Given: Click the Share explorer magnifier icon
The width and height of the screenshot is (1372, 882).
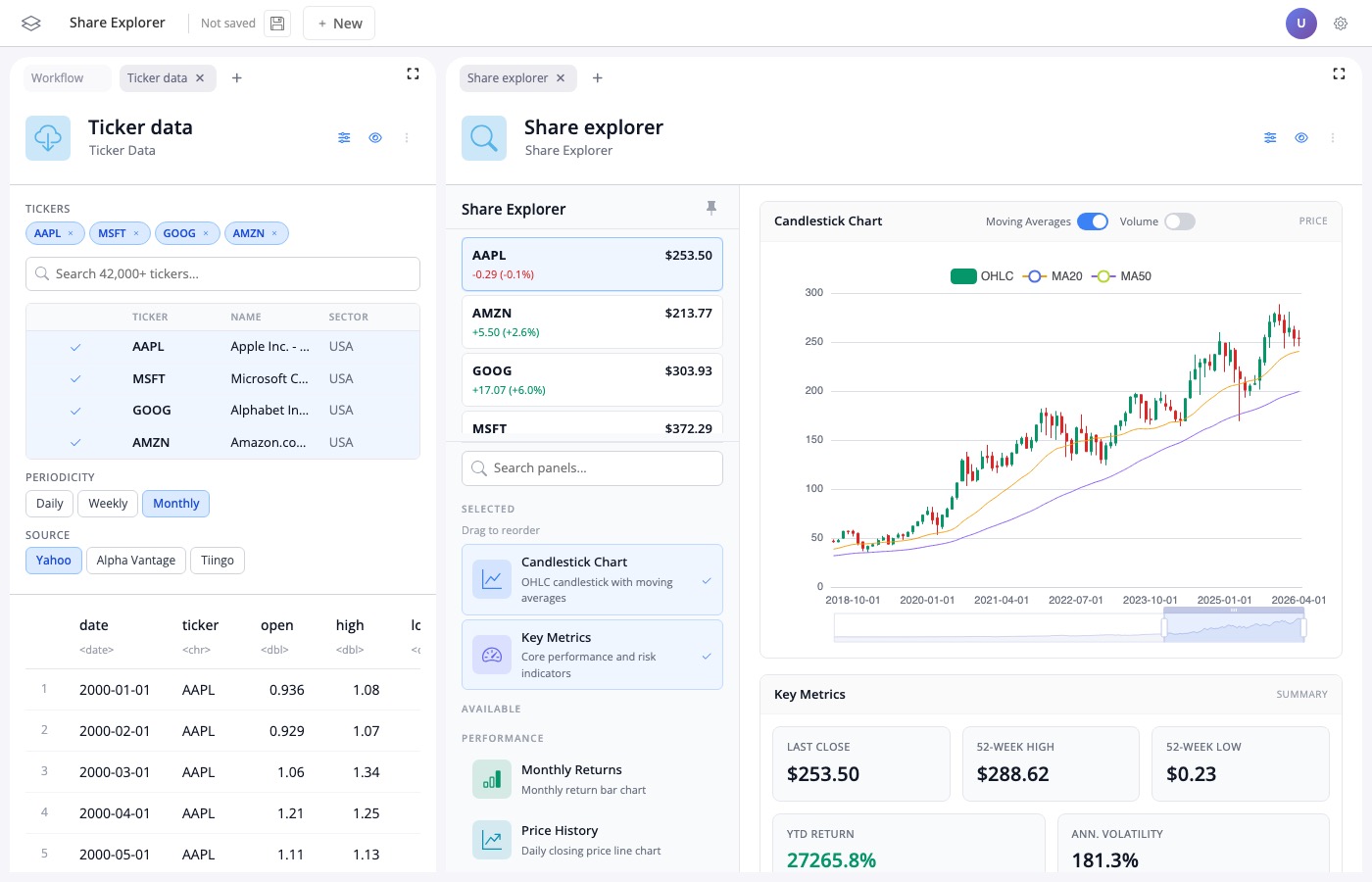Looking at the screenshot, I should click(x=484, y=138).
